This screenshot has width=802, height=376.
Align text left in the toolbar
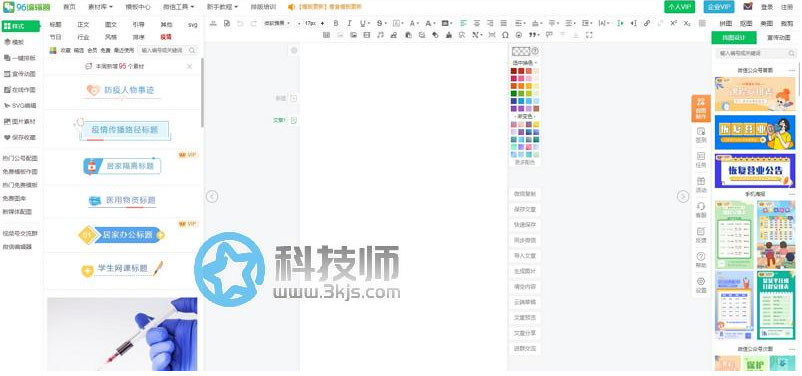(463, 23)
